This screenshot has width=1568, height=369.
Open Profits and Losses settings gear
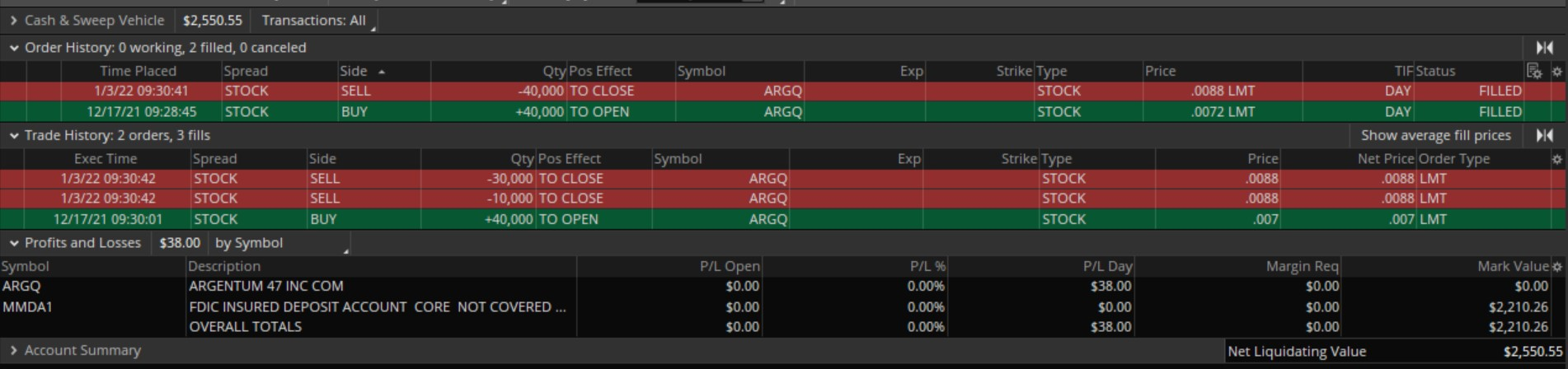pyautogui.click(x=1556, y=267)
